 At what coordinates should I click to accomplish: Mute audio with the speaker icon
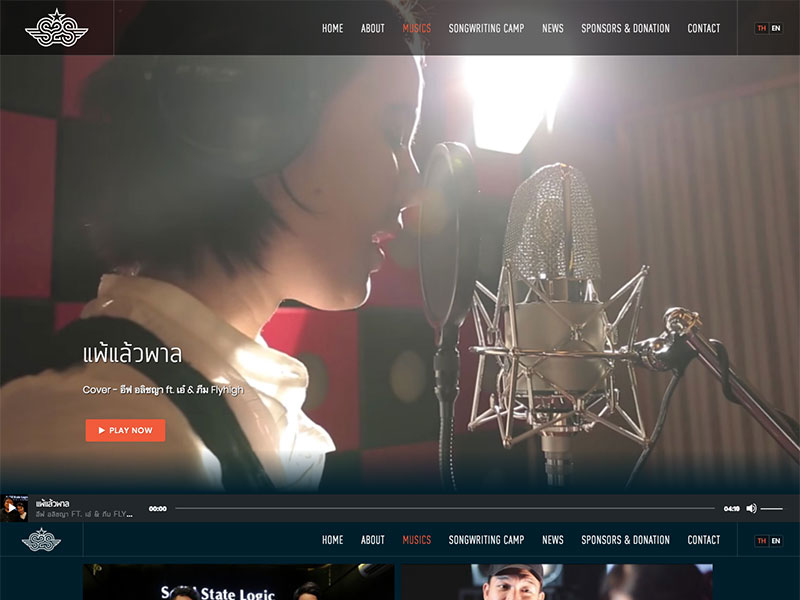(x=751, y=508)
